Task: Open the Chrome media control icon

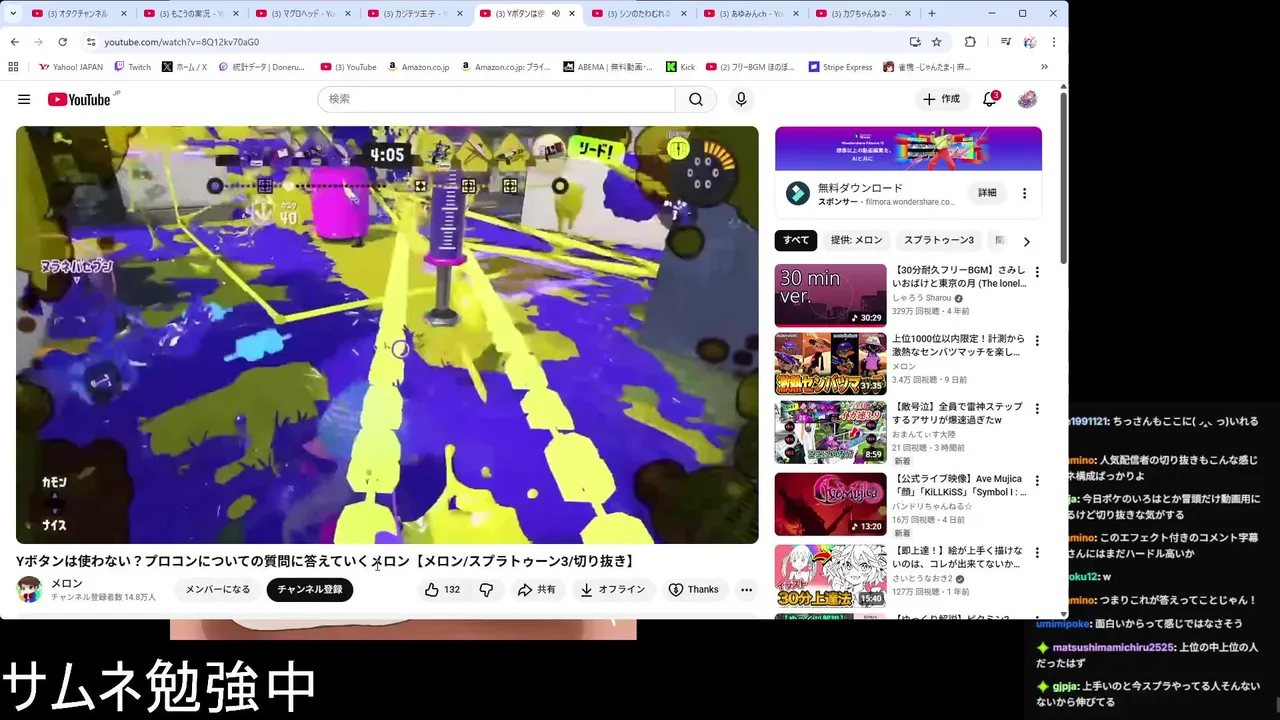Action: coord(1005,42)
